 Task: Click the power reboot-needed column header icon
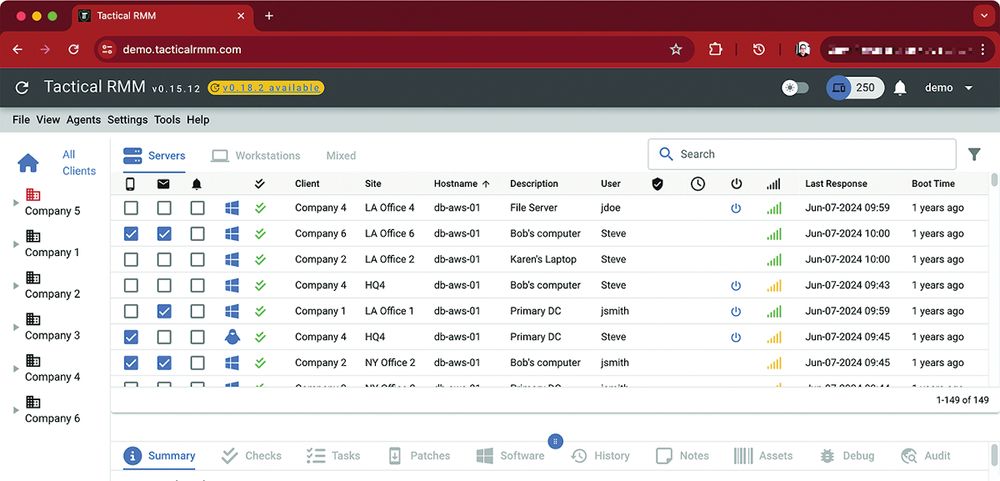[736, 184]
